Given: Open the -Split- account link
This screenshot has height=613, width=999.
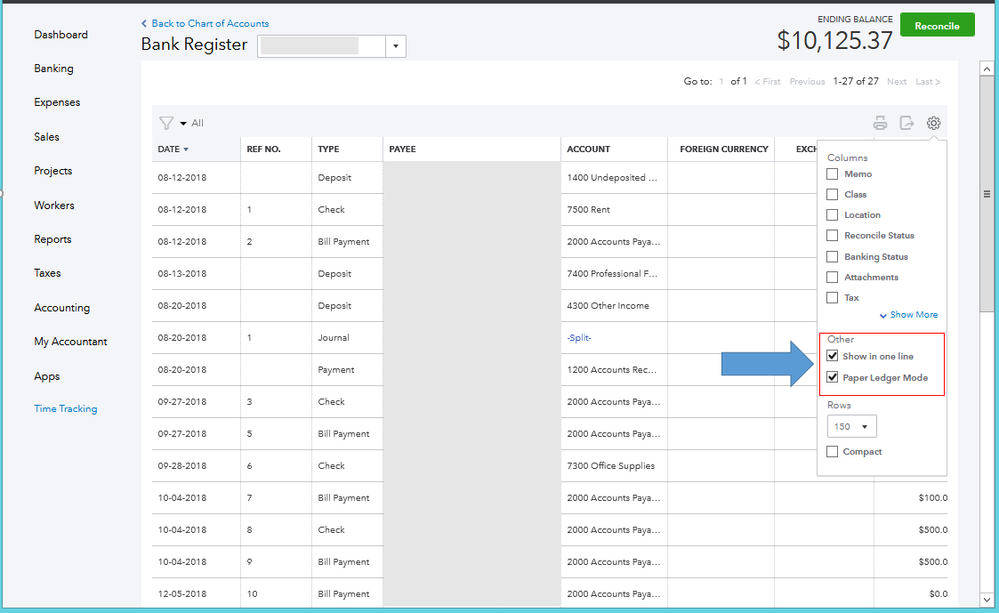Looking at the screenshot, I should point(579,338).
